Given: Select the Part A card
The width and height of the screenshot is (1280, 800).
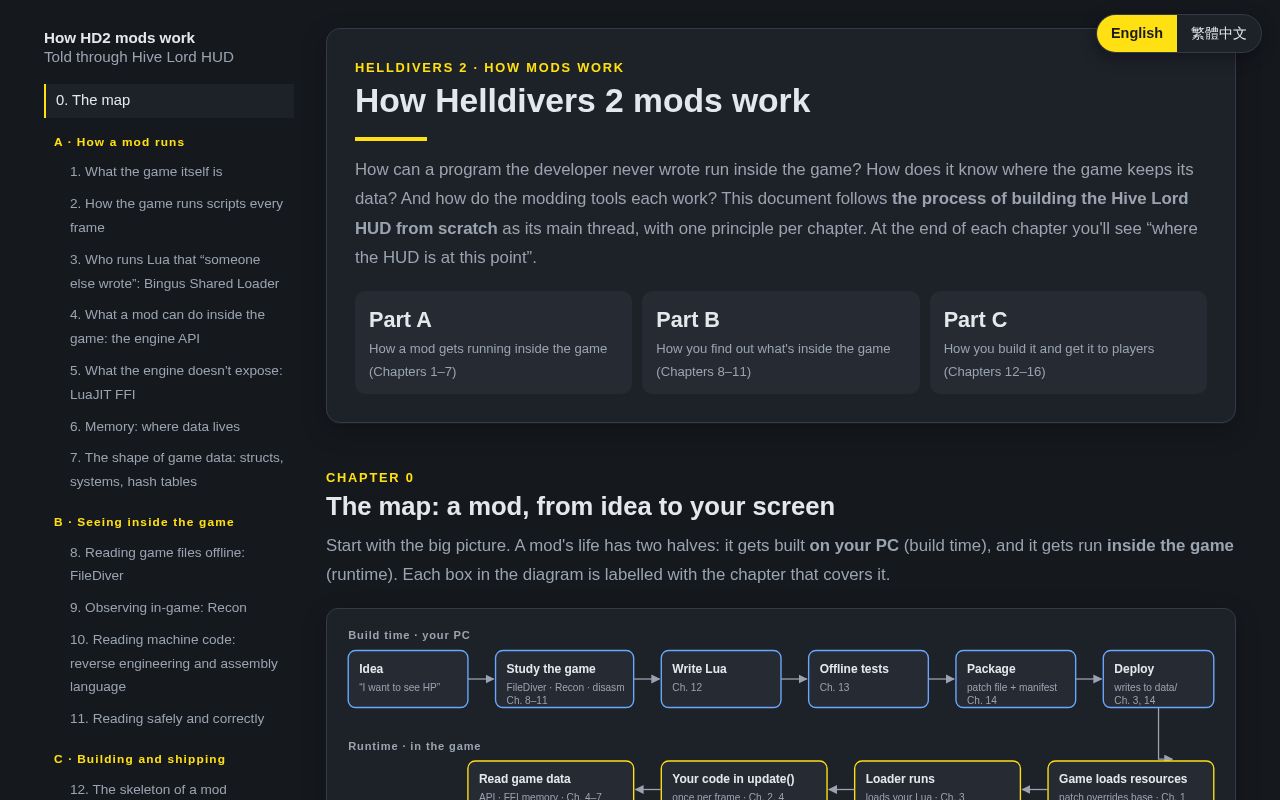Looking at the screenshot, I should coord(493,342).
